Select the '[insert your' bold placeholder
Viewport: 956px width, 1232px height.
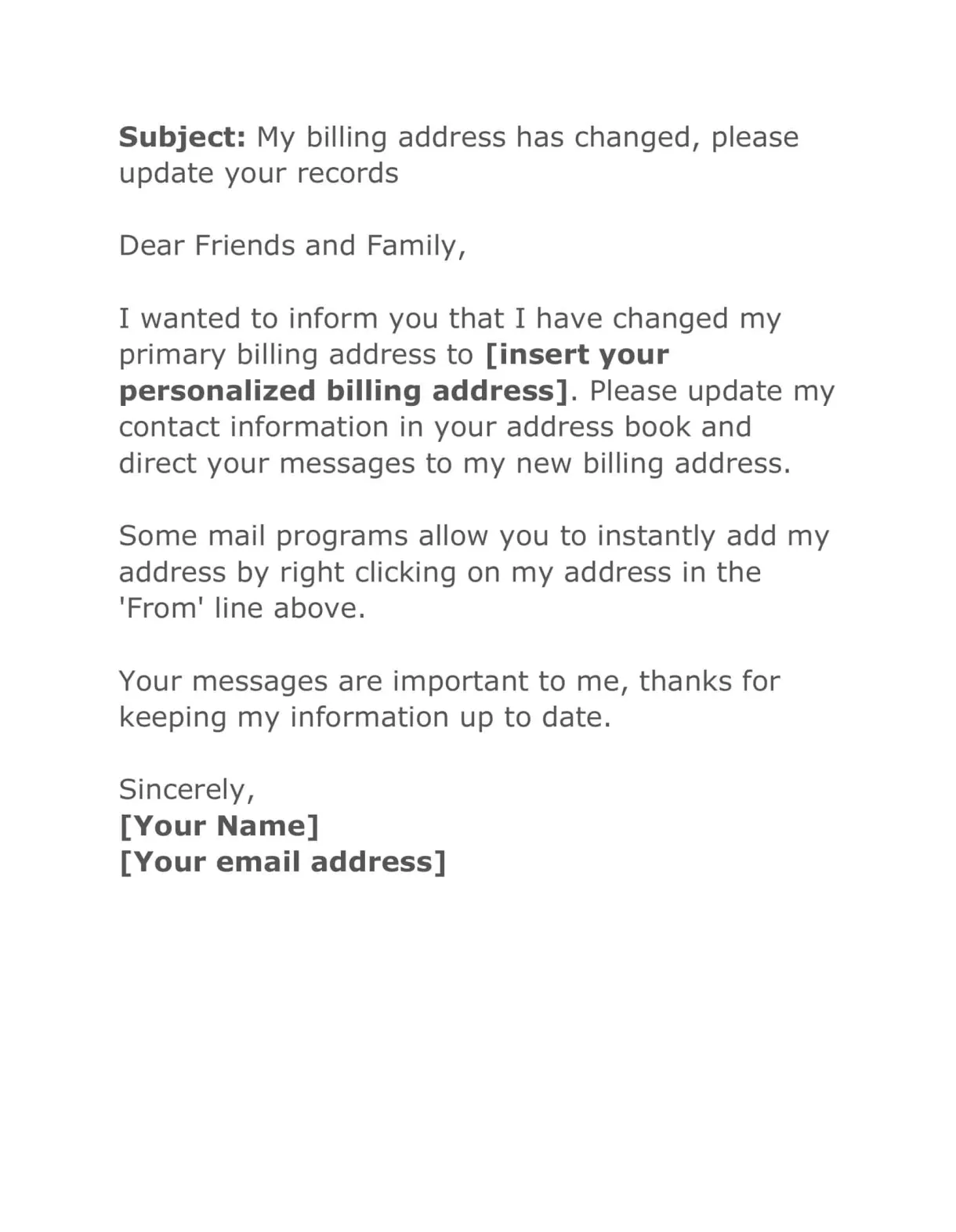click(578, 354)
